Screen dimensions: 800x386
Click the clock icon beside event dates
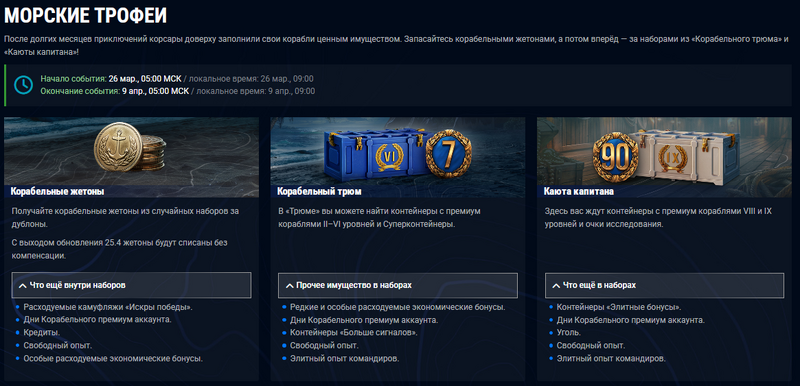click(x=23, y=85)
